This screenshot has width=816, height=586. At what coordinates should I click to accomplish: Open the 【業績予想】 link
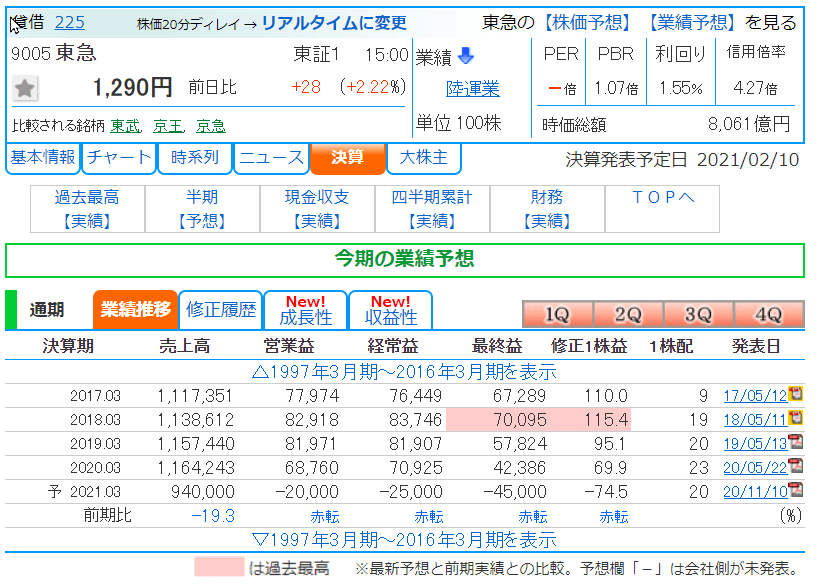point(692,22)
